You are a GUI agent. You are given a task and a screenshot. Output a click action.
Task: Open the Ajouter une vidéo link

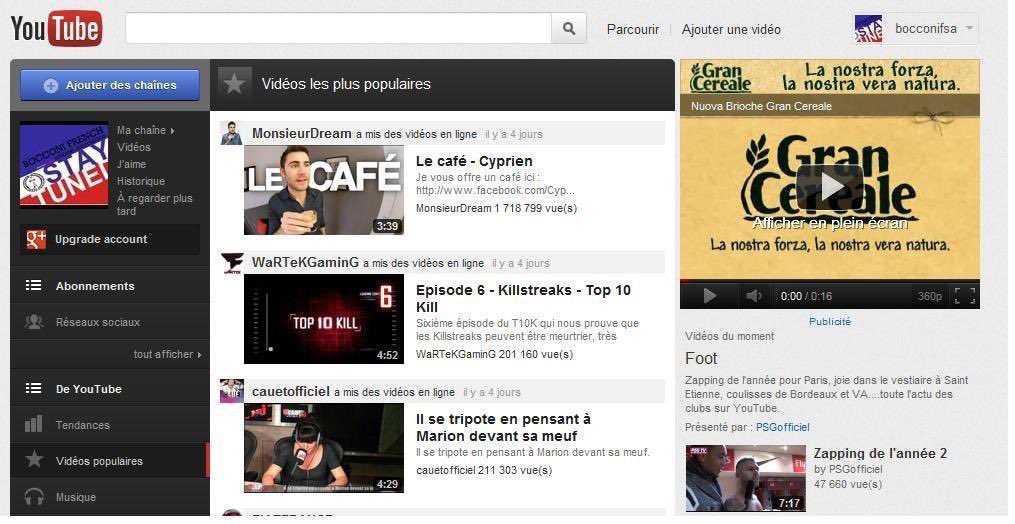coord(731,29)
